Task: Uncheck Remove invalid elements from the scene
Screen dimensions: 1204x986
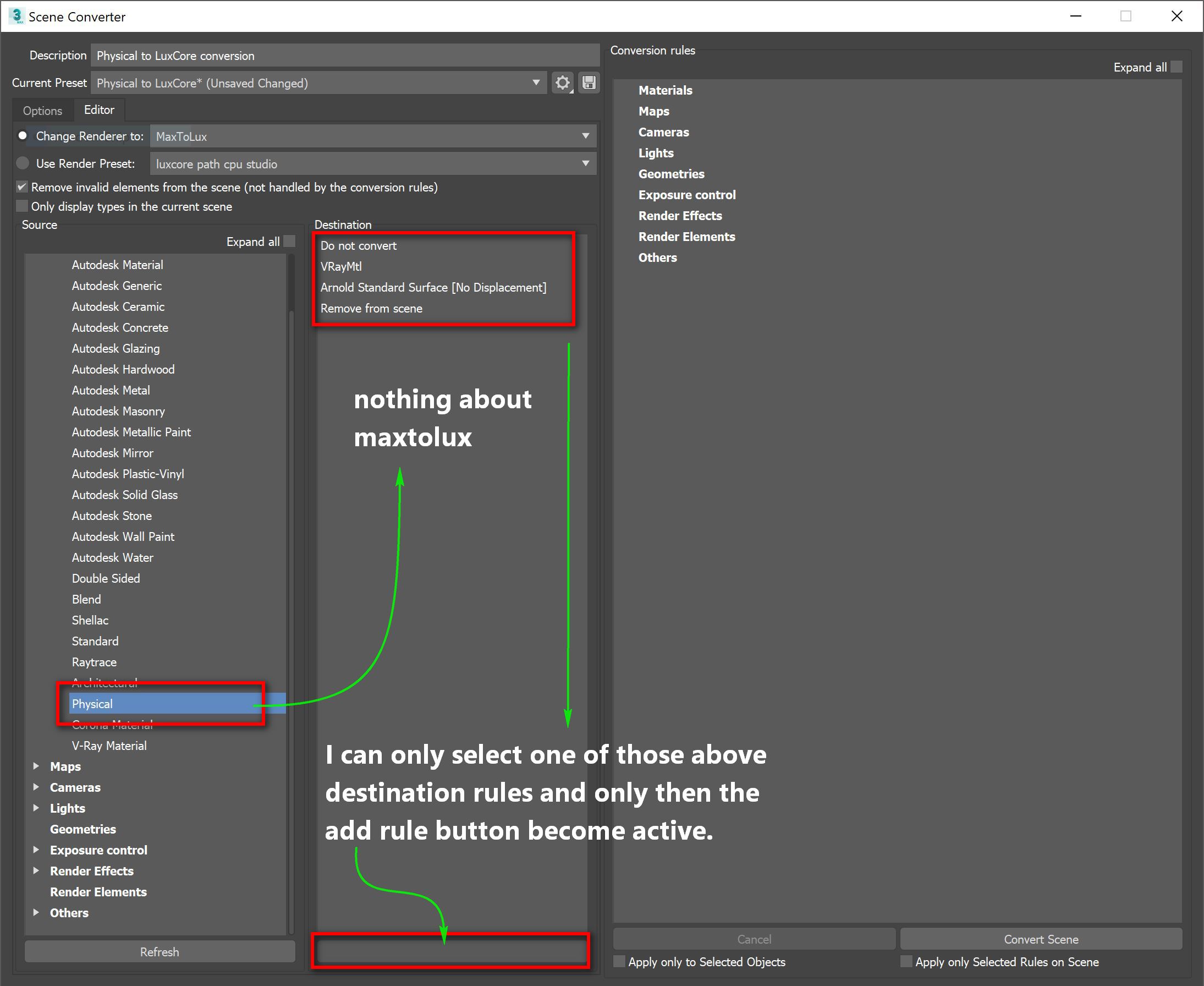Action: 22,187
